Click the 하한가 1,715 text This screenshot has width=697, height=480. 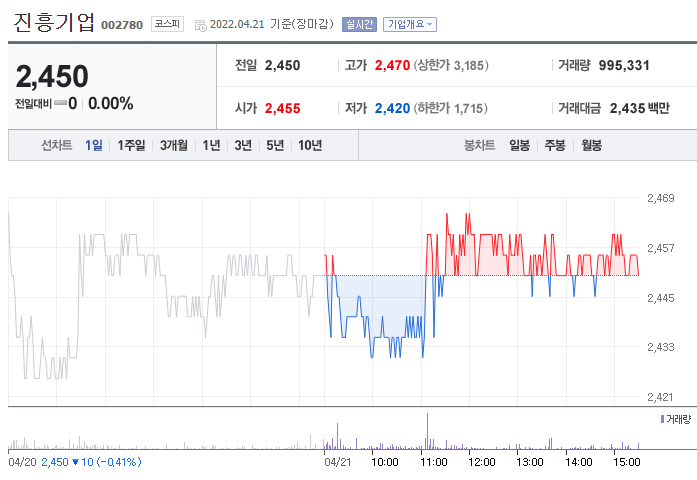click(450, 108)
